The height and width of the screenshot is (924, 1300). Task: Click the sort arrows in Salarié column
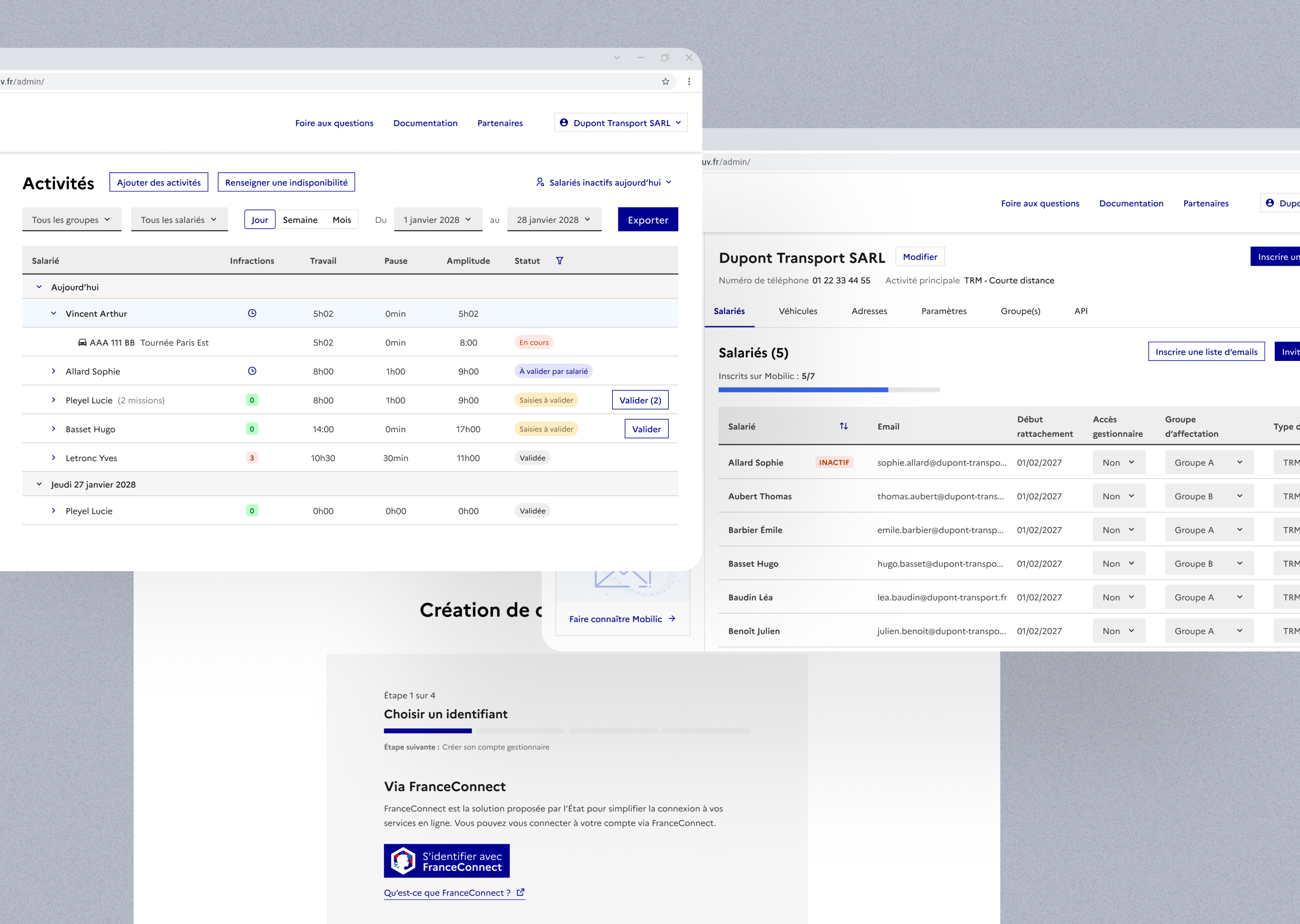pos(844,426)
